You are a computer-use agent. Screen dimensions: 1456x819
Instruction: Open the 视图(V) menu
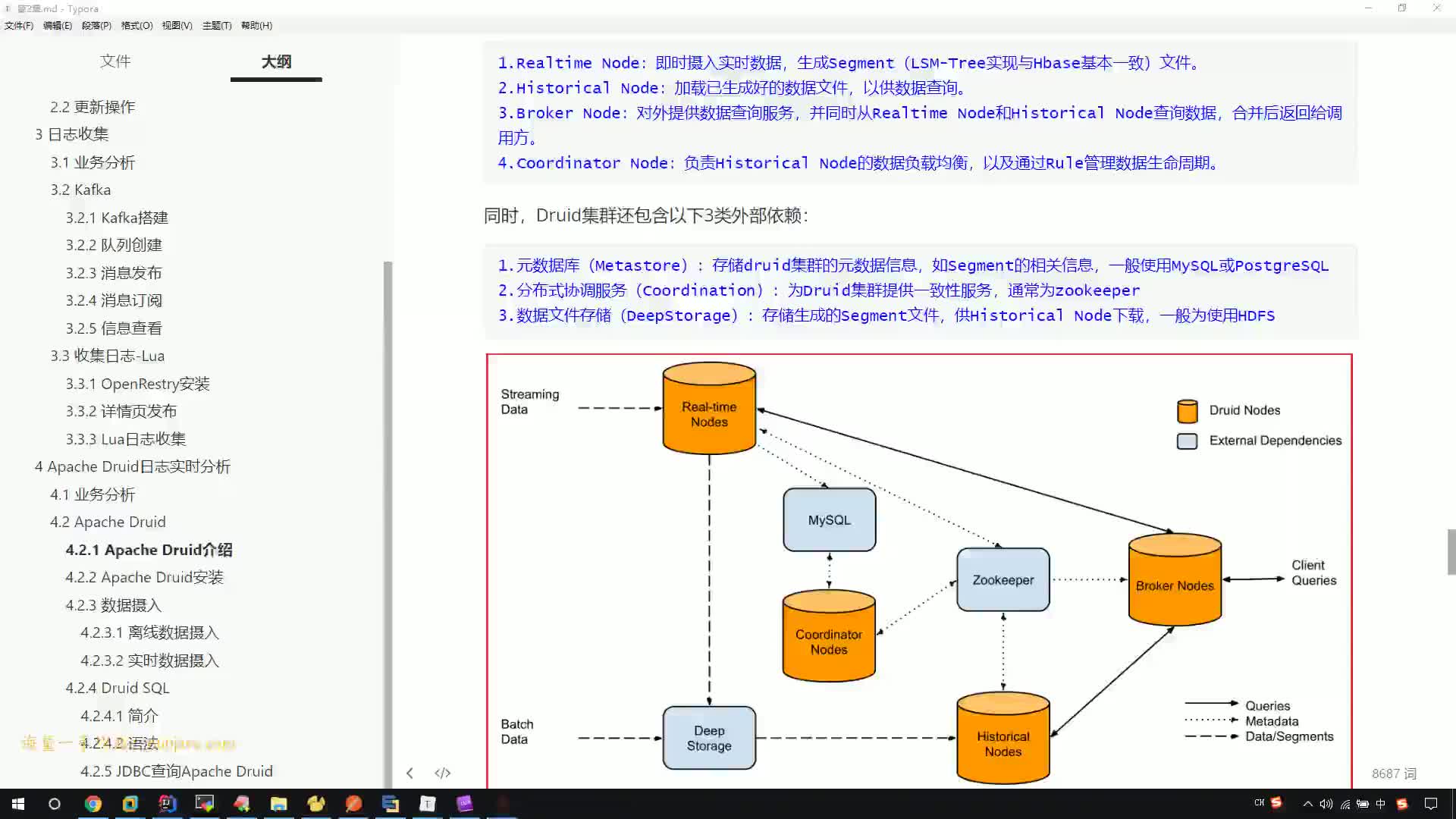click(x=177, y=25)
